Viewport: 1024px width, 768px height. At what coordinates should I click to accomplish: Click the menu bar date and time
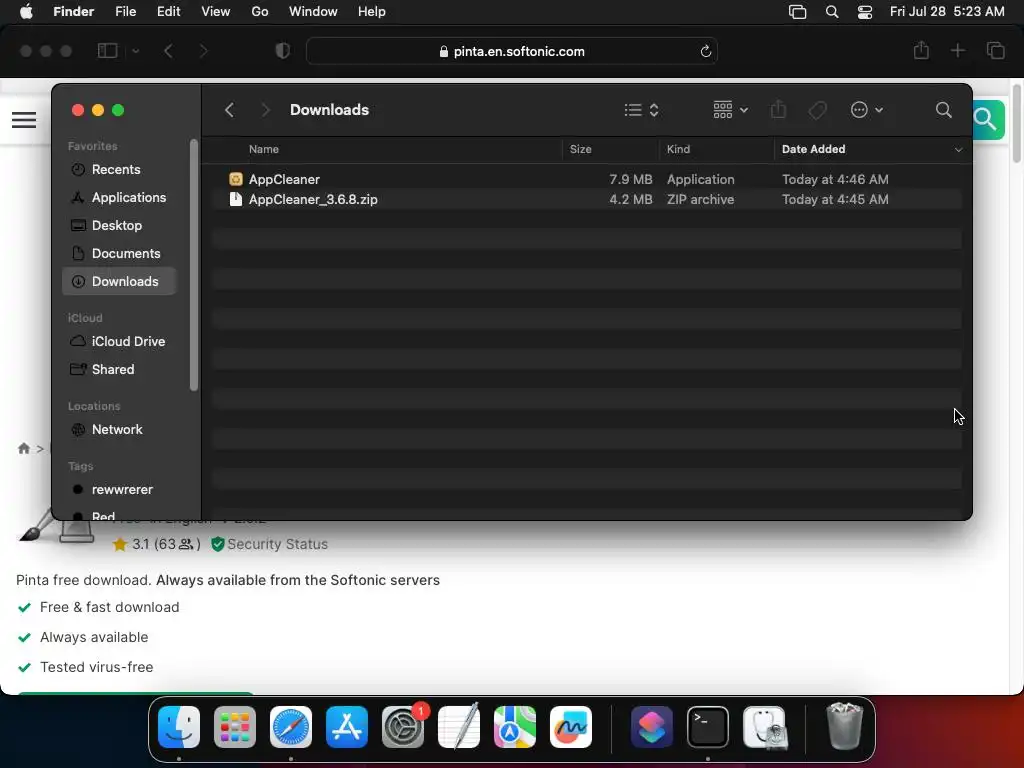(947, 11)
